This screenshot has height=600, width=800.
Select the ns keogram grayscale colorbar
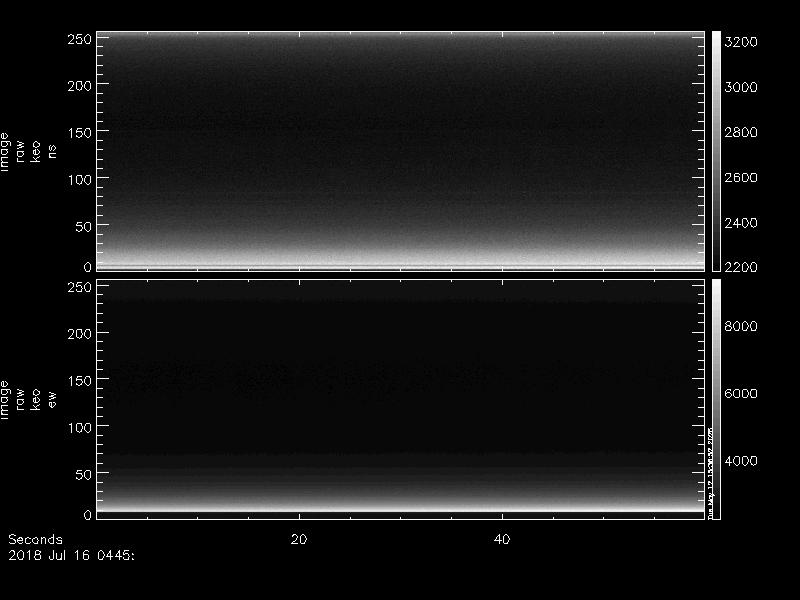pos(716,151)
